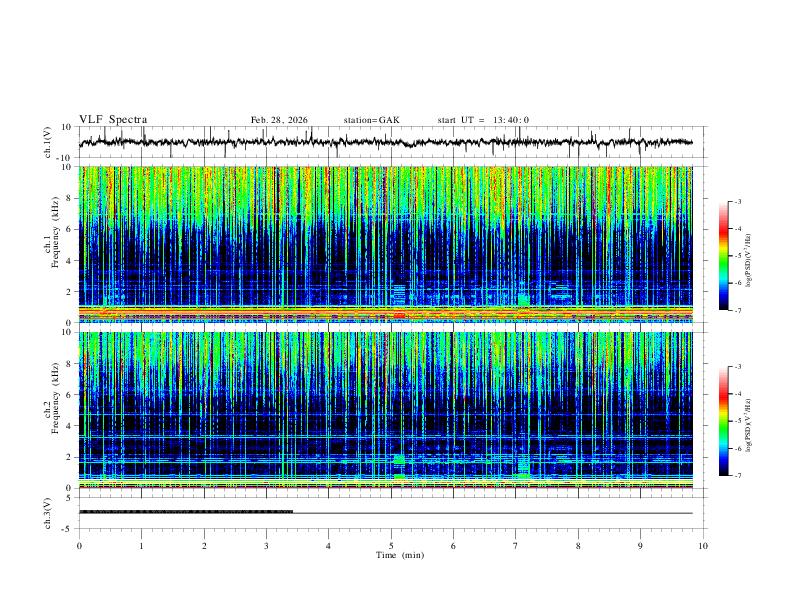Click the ch.1 'Frequency (kHz)' axis label

click(55, 232)
